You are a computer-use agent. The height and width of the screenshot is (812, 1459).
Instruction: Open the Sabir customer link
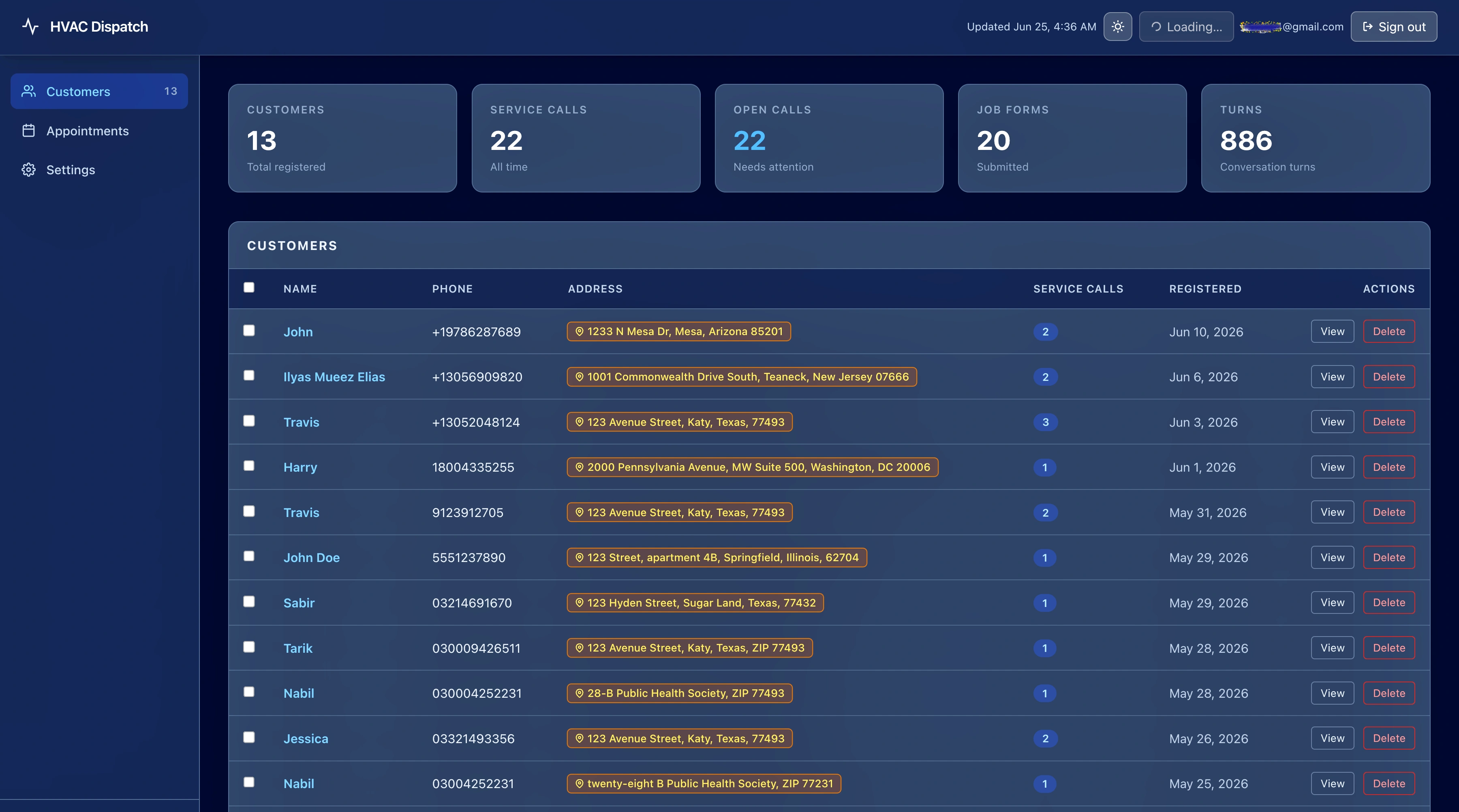(299, 603)
